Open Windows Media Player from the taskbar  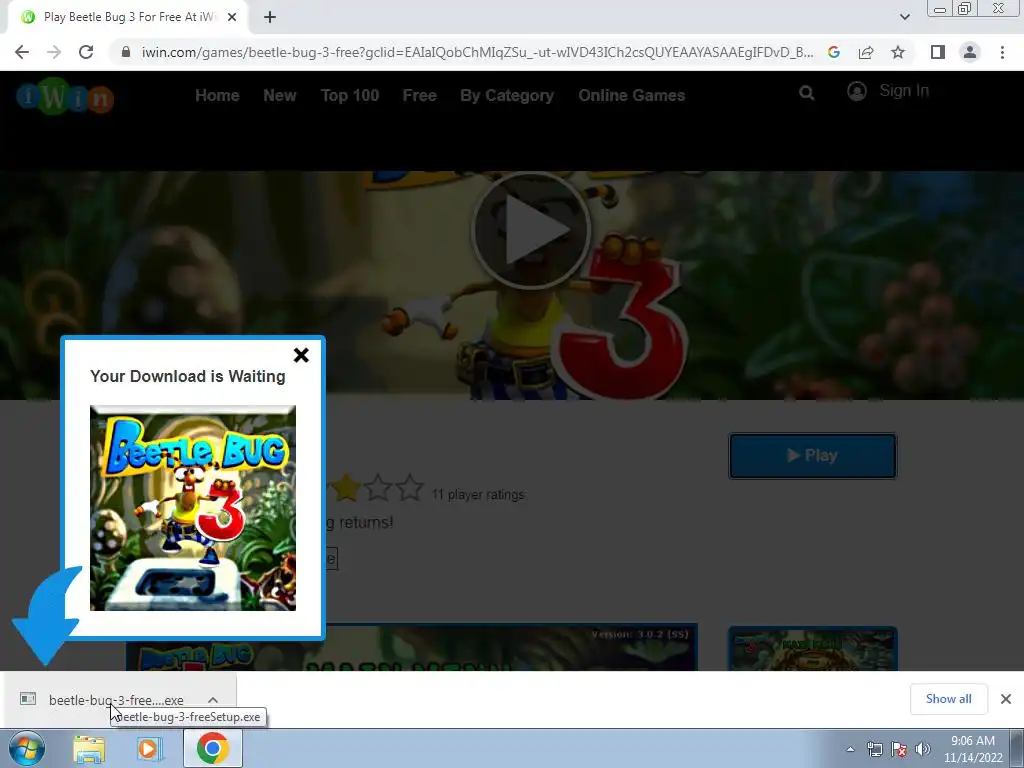[150, 749]
